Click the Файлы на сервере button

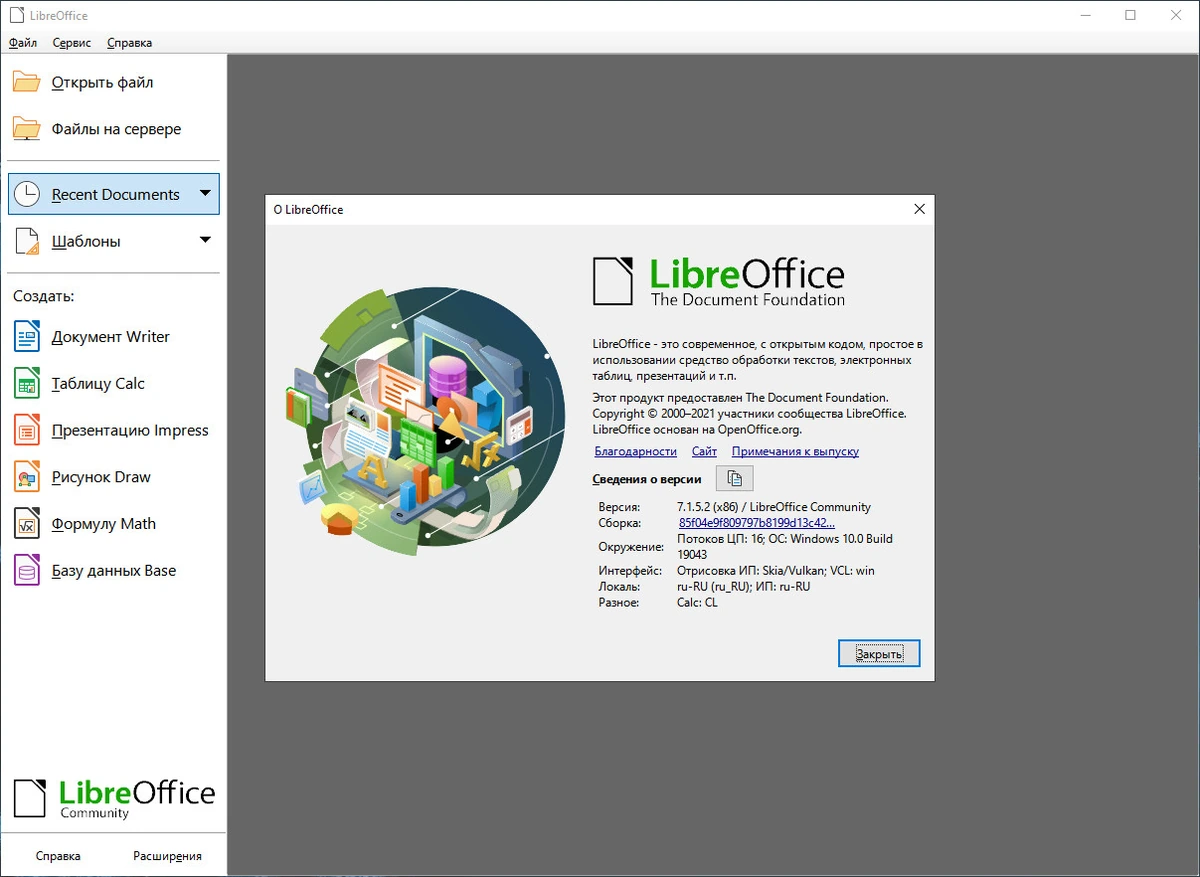(x=113, y=129)
